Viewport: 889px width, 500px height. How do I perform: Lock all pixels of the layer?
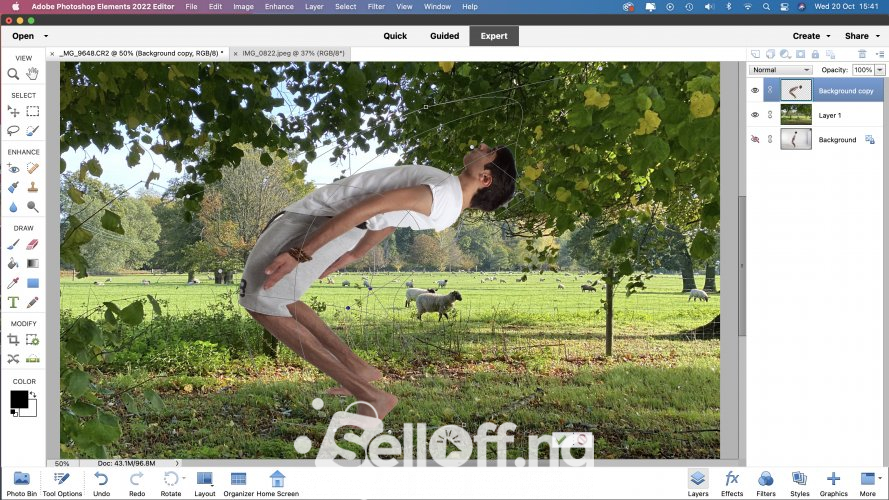pyautogui.click(x=815, y=54)
